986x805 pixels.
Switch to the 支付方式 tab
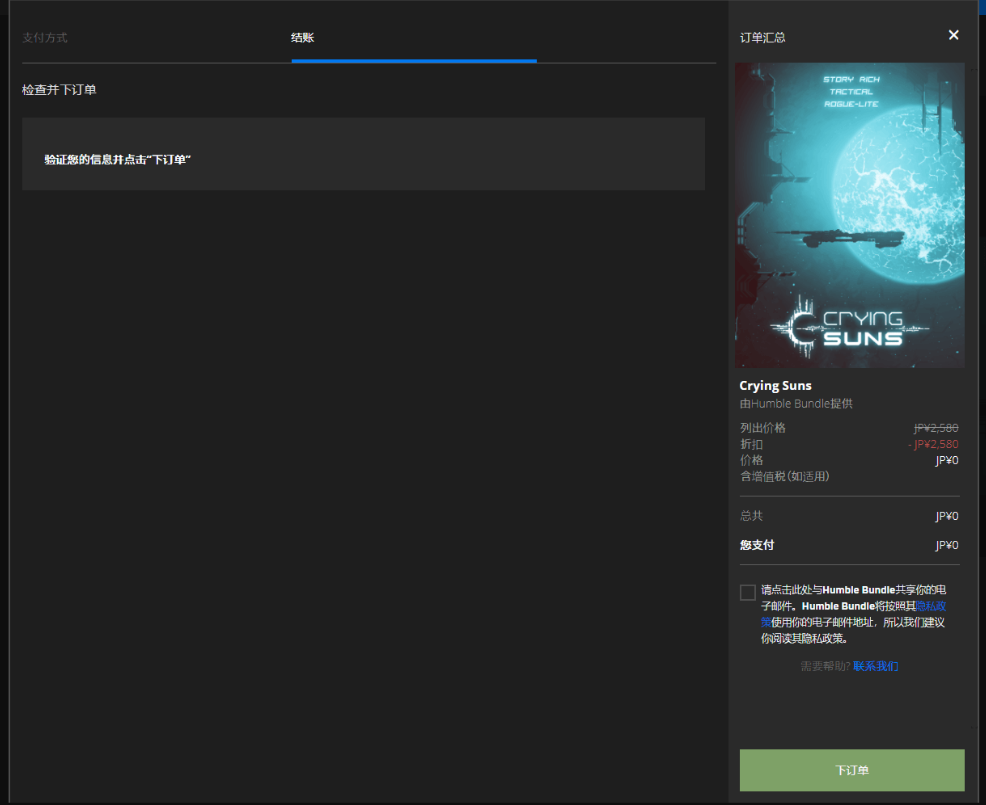pyautogui.click(x=45, y=38)
